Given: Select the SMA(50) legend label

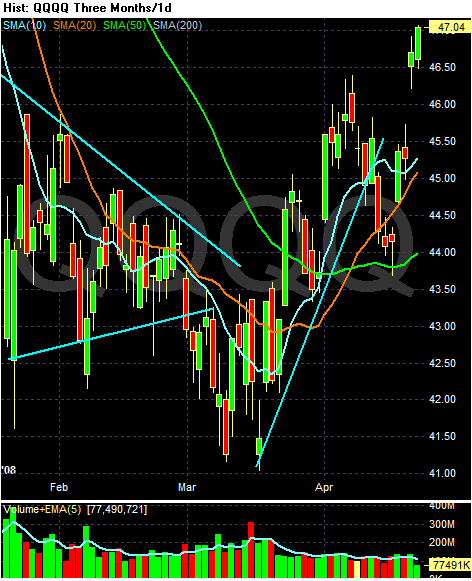Looking at the screenshot, I should (x=124, y=26).
